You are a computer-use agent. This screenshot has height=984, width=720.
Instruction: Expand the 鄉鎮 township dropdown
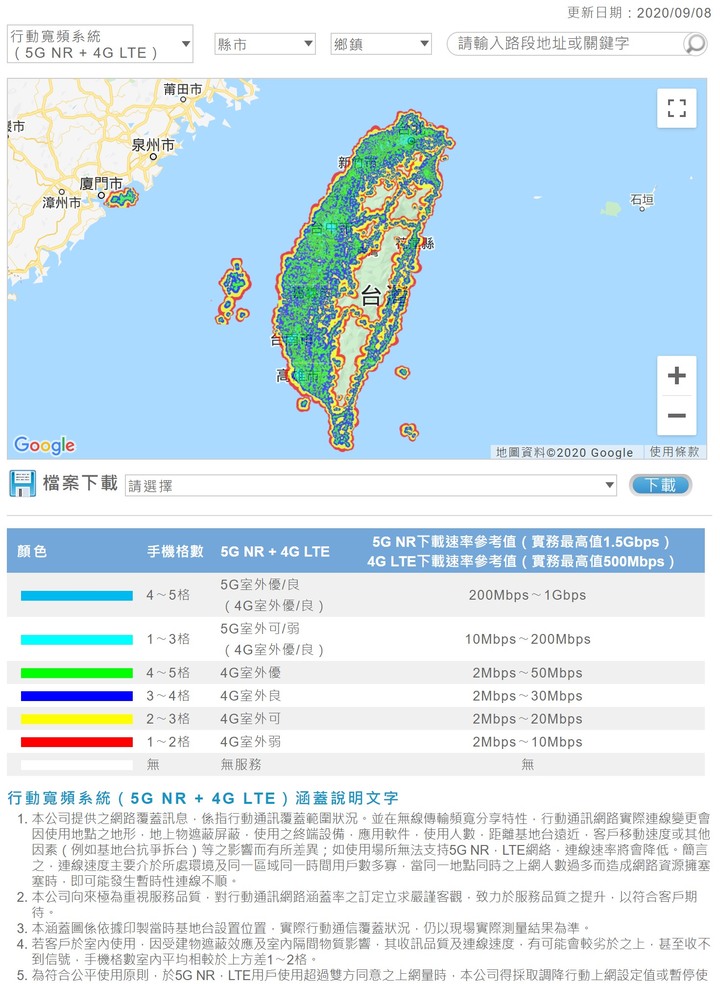pyautogui.click(x=381, y=44)
